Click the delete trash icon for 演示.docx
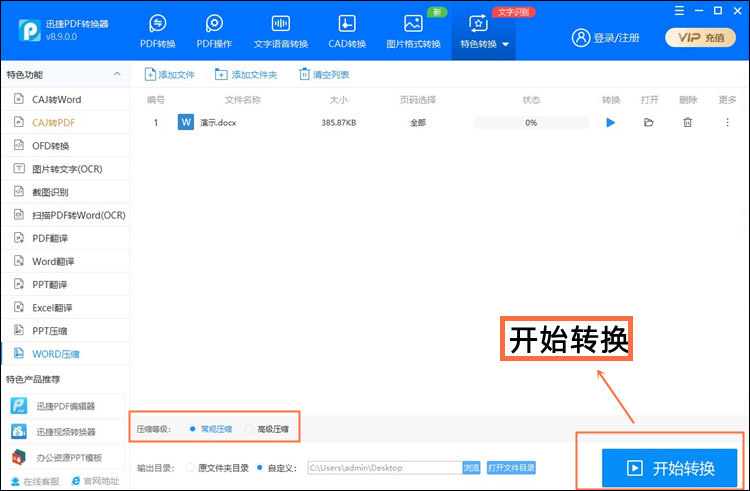This screenshot has width=750, height=491. (x=687, y=123)
